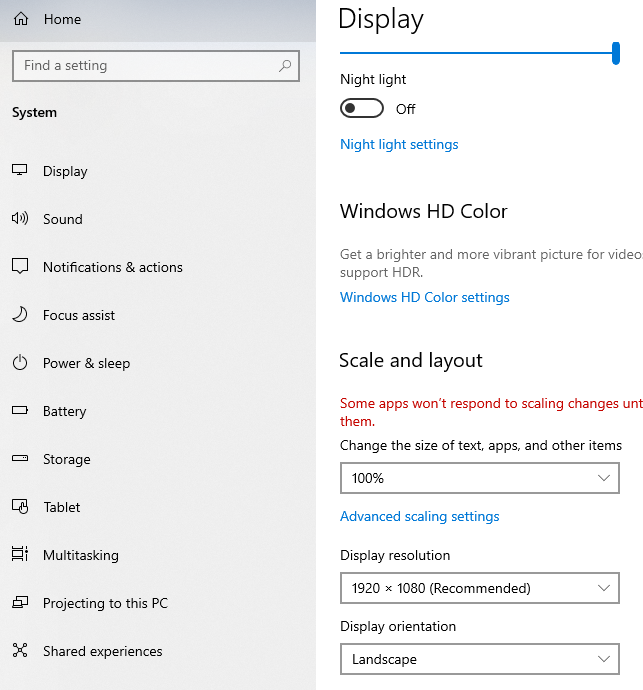Click the Find a setting search box
Image resolution: width=643 pixels, height=690 pixels.
click(x=156, y=66)
